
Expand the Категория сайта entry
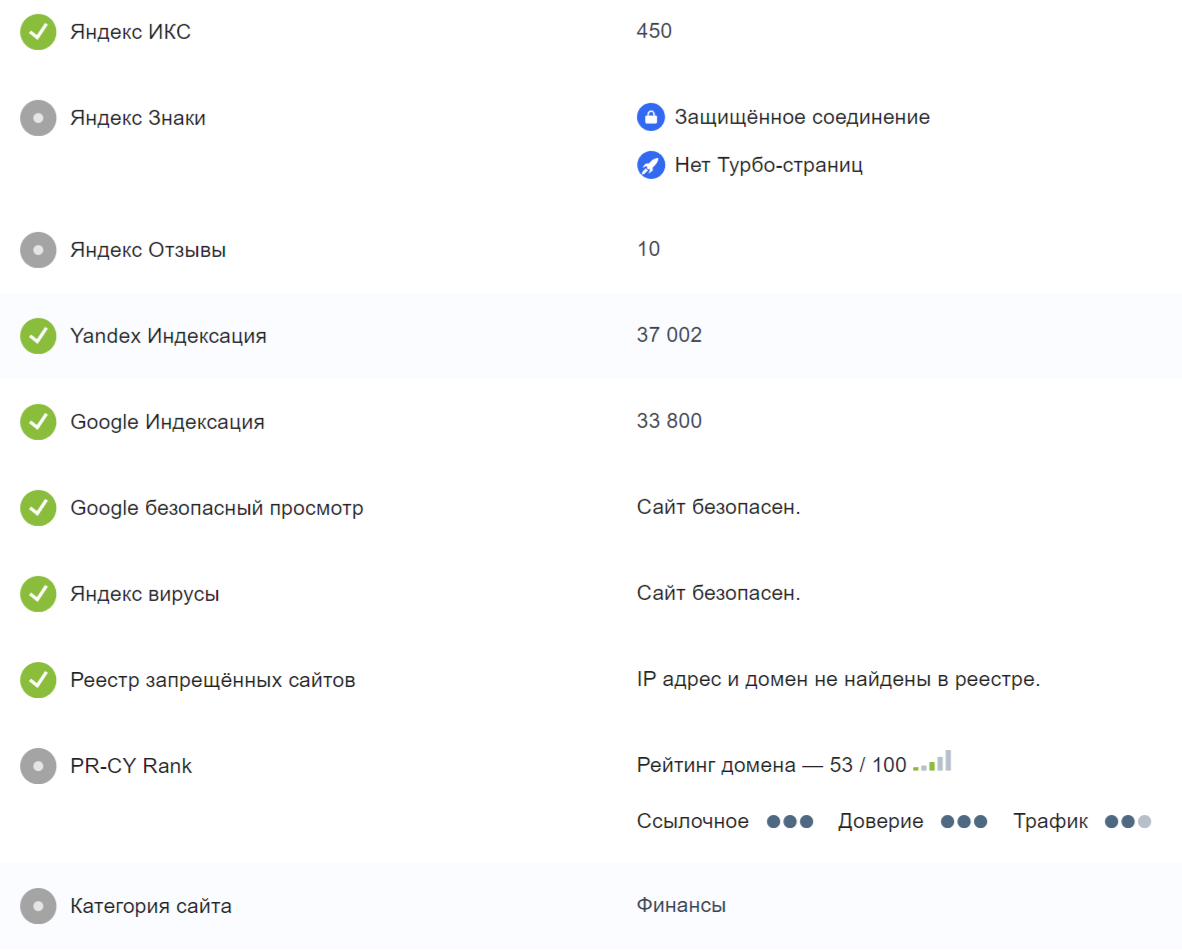pyautogui.click(x=149, y=906)
